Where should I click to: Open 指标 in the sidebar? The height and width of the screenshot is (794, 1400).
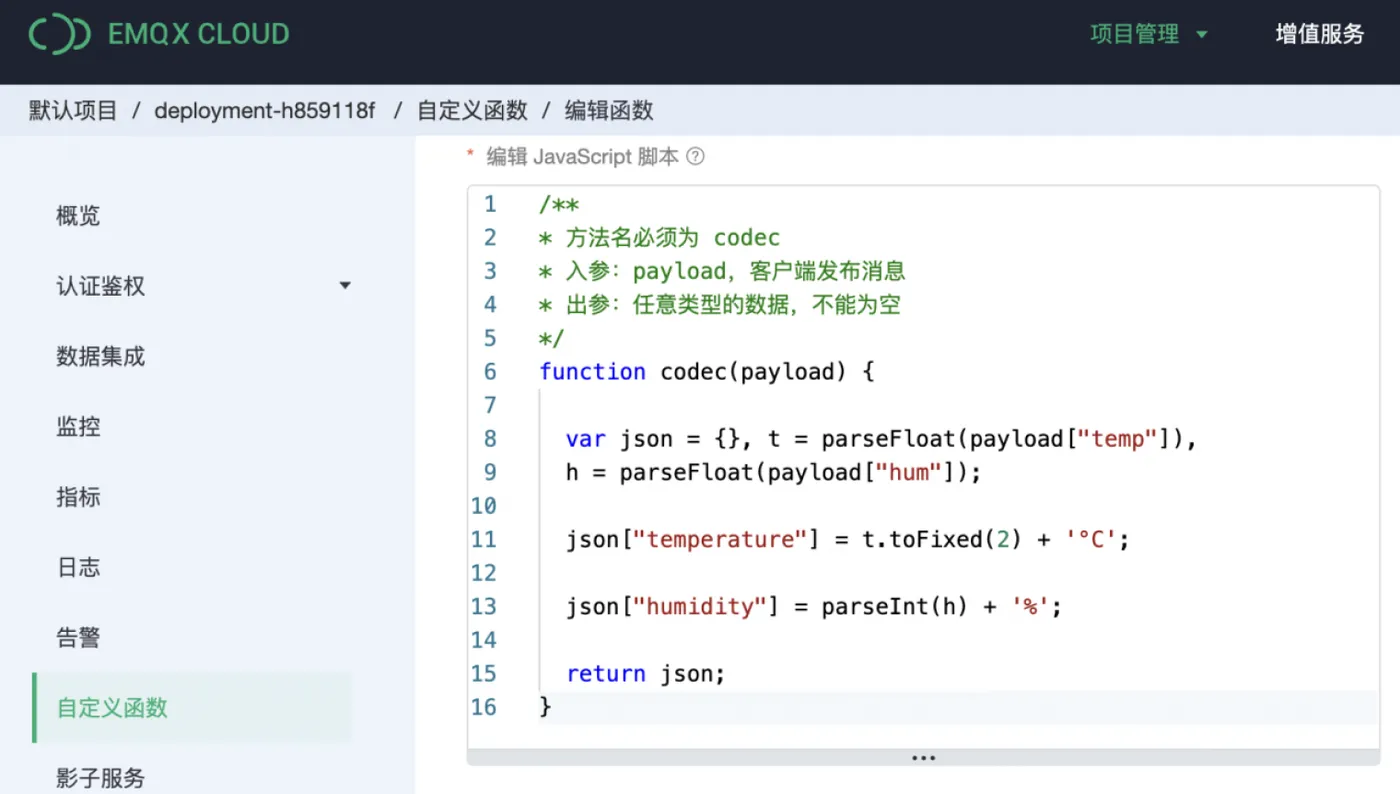click(78, 497)
